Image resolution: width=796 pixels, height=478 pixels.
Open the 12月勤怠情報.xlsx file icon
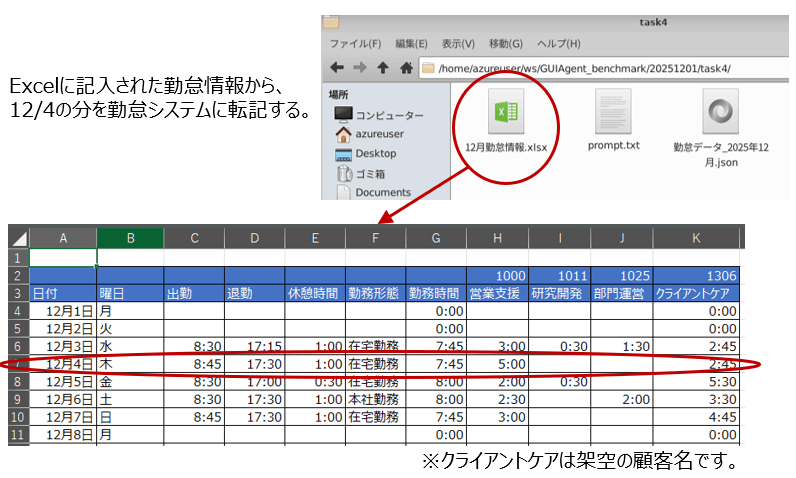[x=506, y=111]
